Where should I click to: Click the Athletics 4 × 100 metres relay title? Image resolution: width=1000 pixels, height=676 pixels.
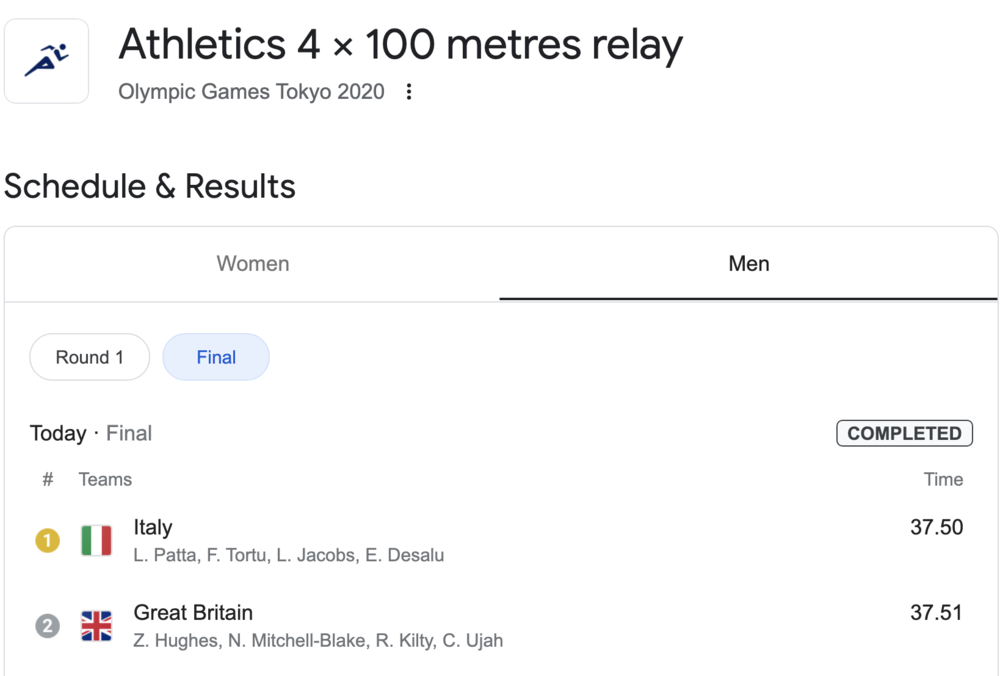[400, 45]
